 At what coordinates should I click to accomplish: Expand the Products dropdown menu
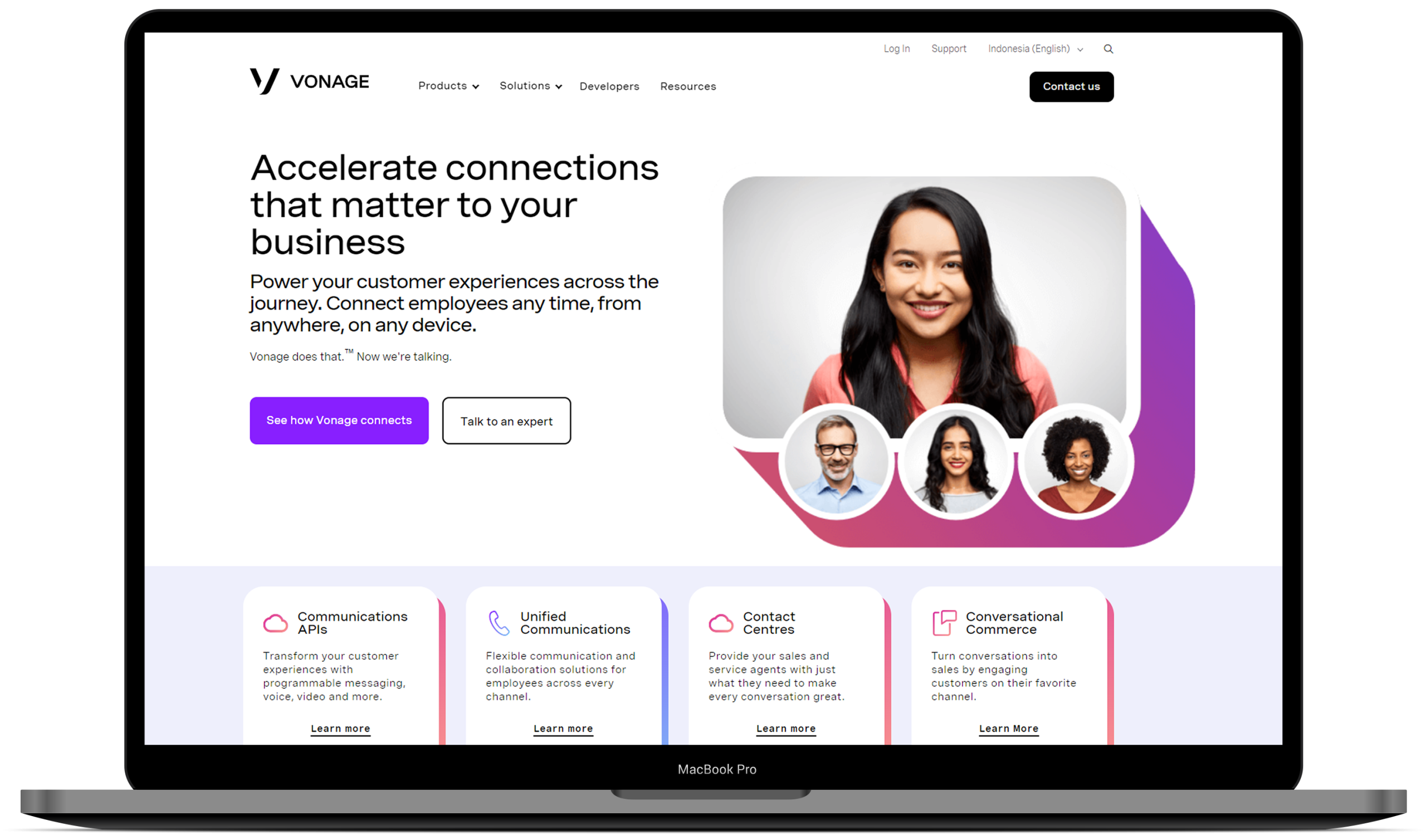pyautogui.click(x=448, y=86)
